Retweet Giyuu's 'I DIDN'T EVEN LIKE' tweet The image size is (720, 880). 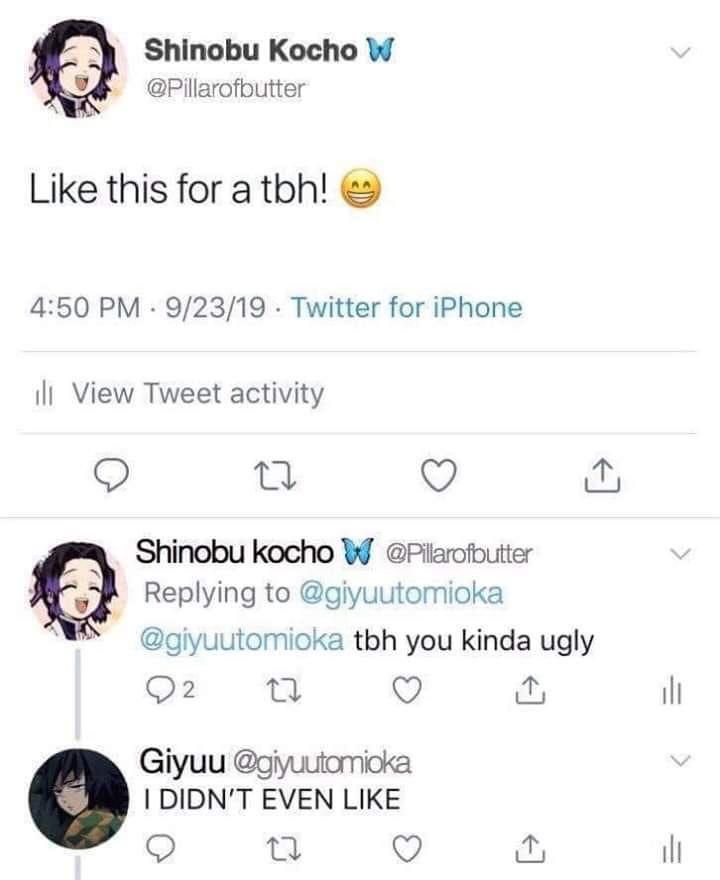(x=282, y=849)
